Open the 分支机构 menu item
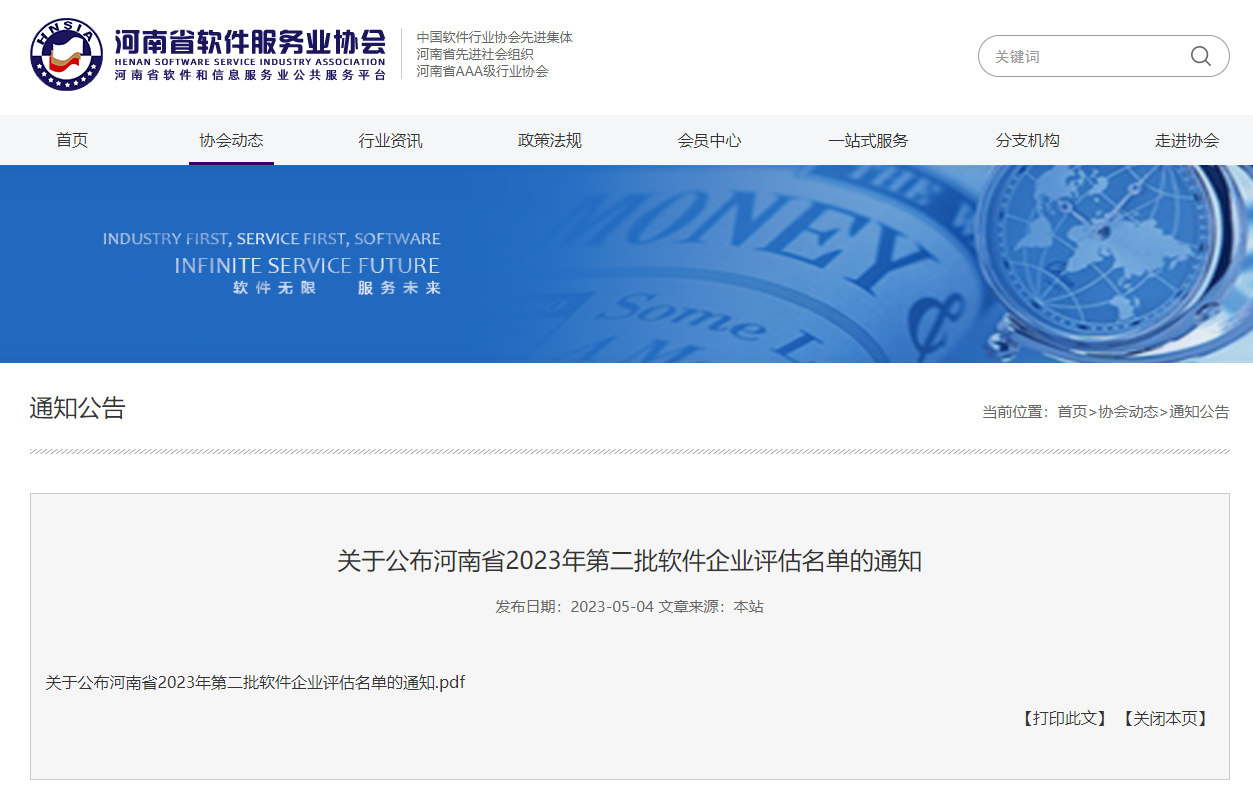The image size is (1253, 798). coord(1026,140)
